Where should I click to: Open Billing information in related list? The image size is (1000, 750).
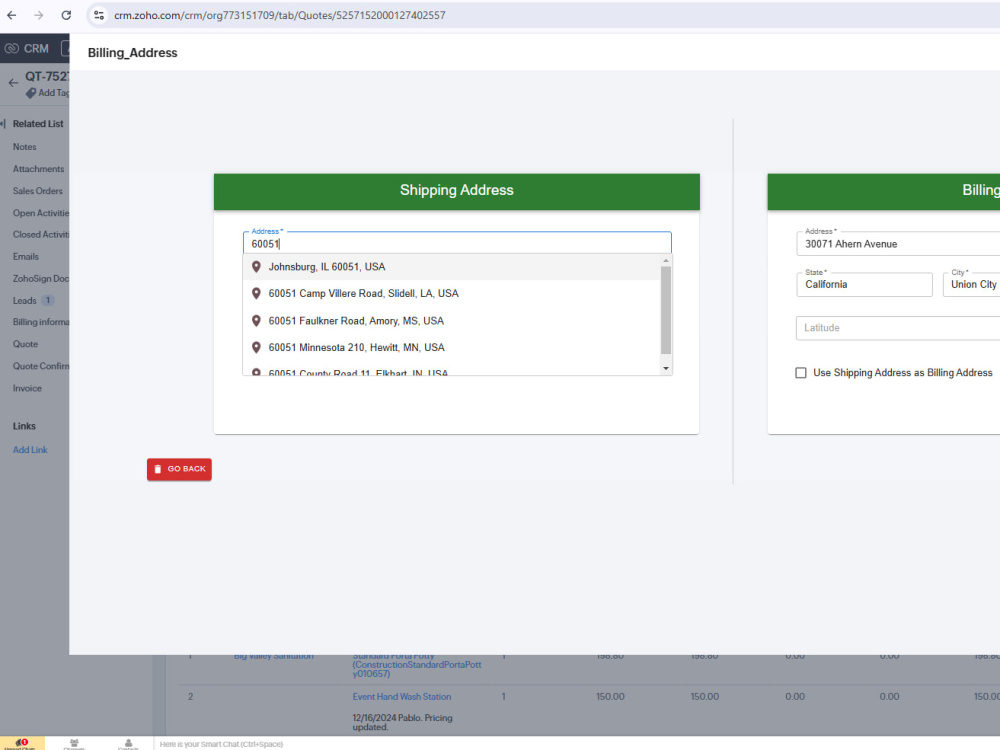pos(41,322)
